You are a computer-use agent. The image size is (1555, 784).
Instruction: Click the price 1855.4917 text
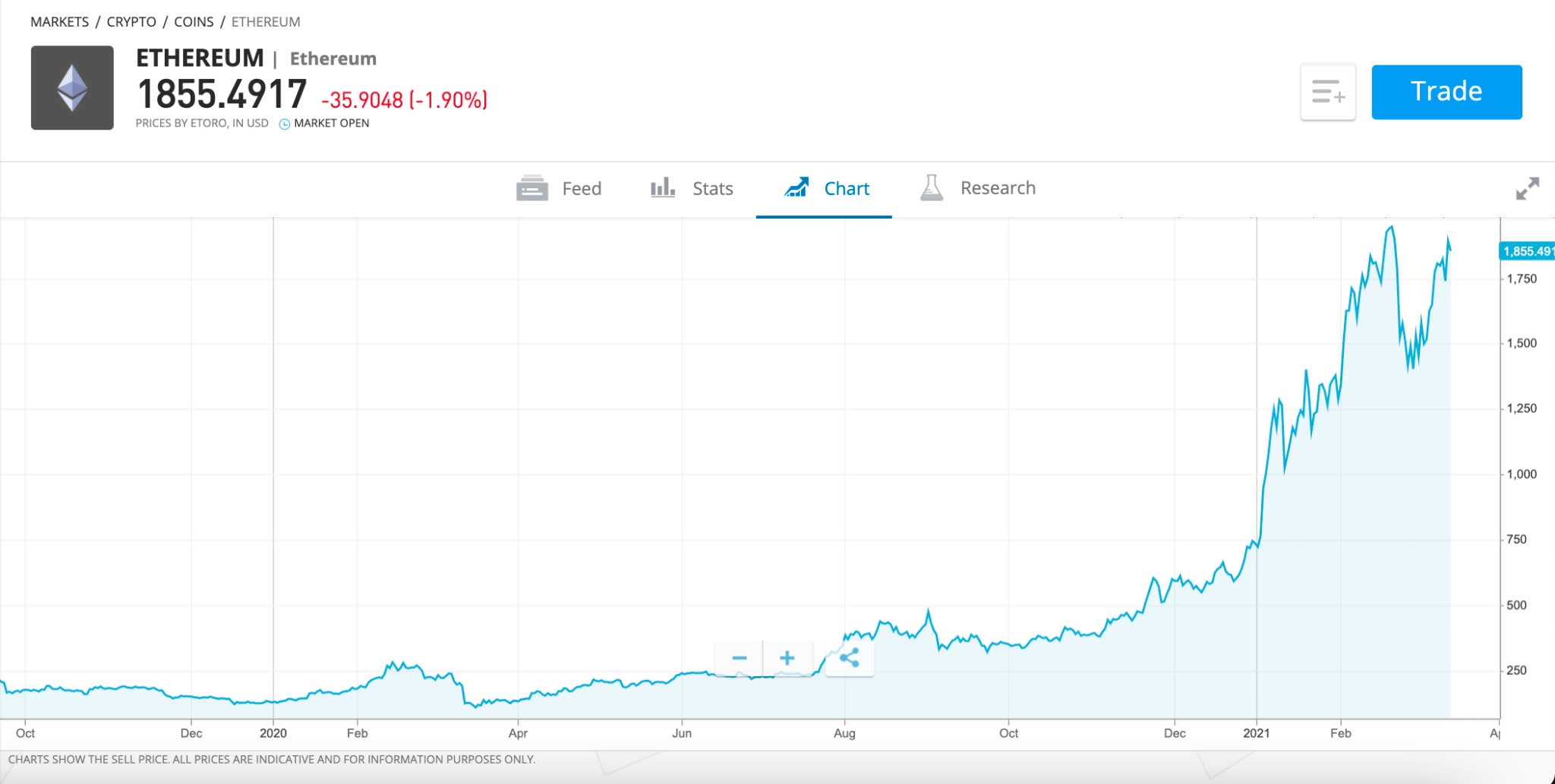pos(222,95)
